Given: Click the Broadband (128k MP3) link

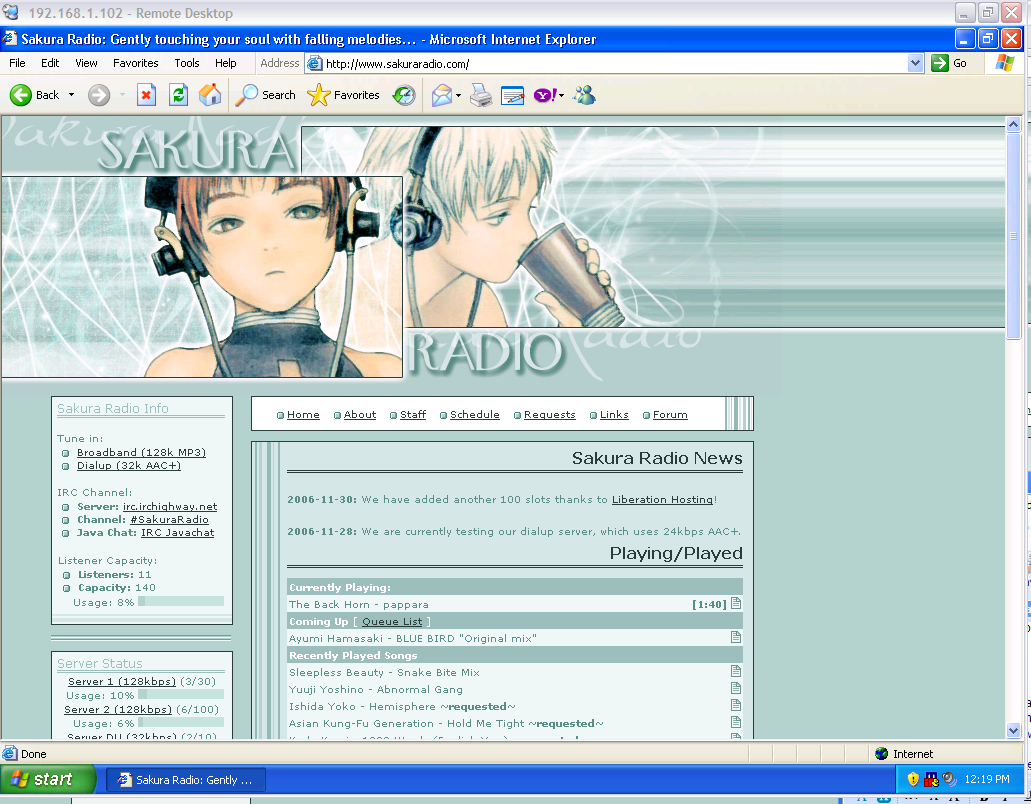Looking at the screenshot, I should tap(141, 453).
